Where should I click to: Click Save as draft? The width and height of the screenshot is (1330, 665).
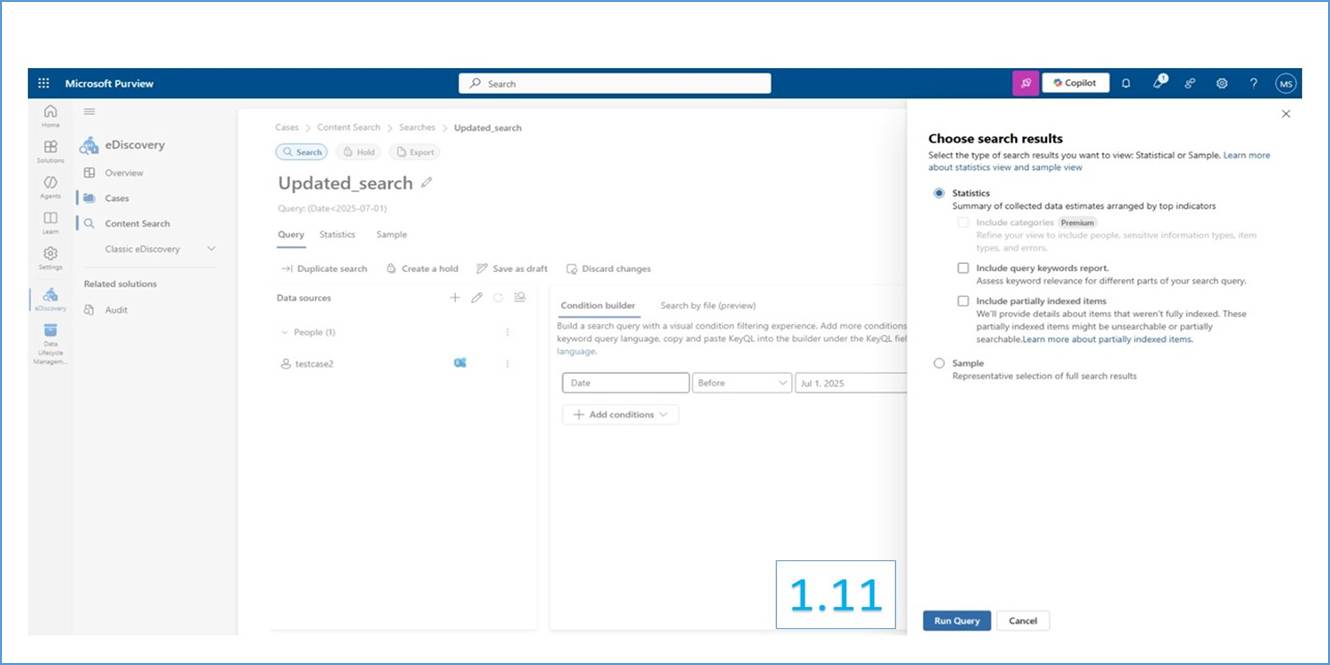point(512,269)
